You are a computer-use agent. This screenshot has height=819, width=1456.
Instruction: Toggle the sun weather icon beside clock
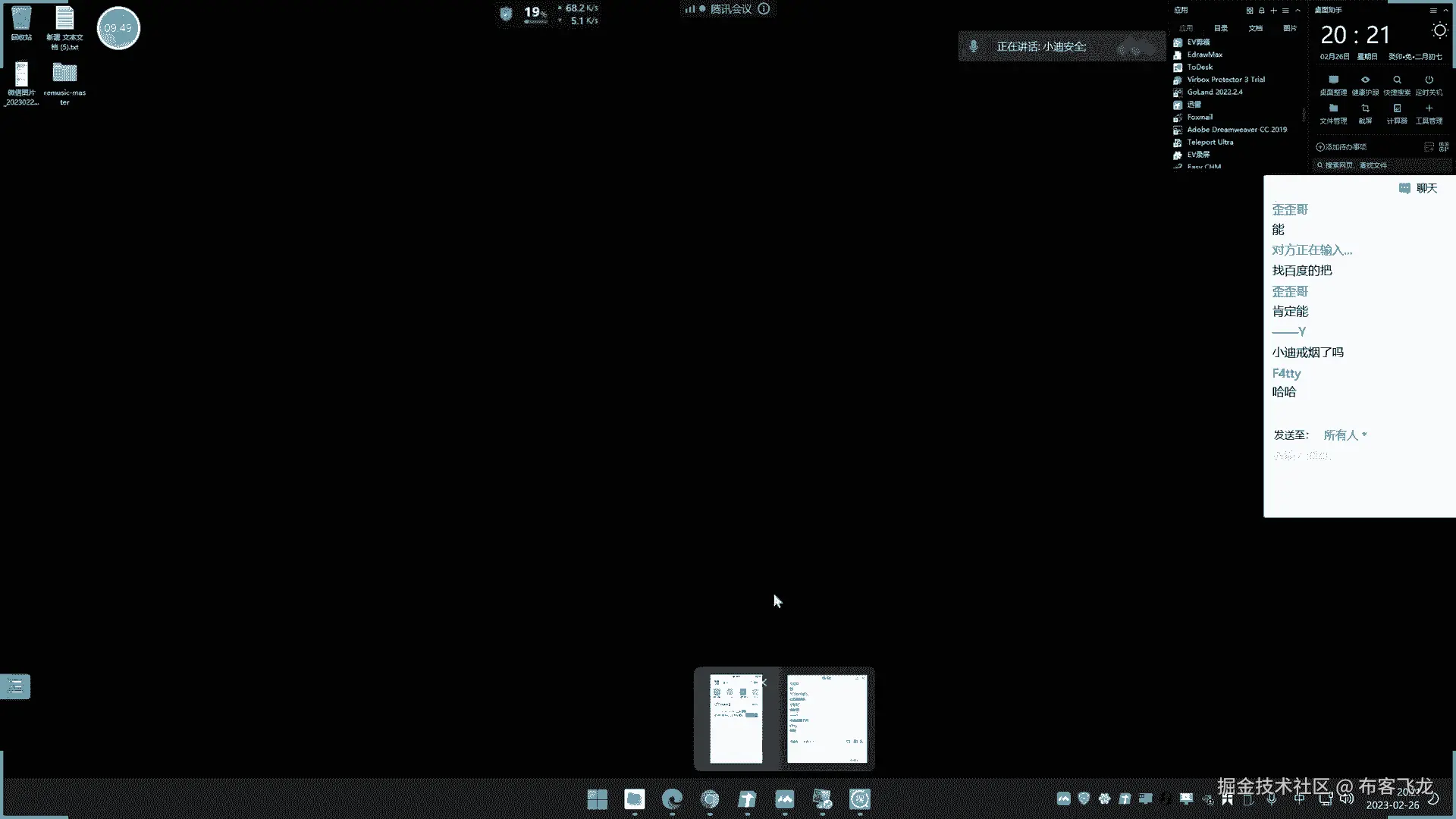1439,31
